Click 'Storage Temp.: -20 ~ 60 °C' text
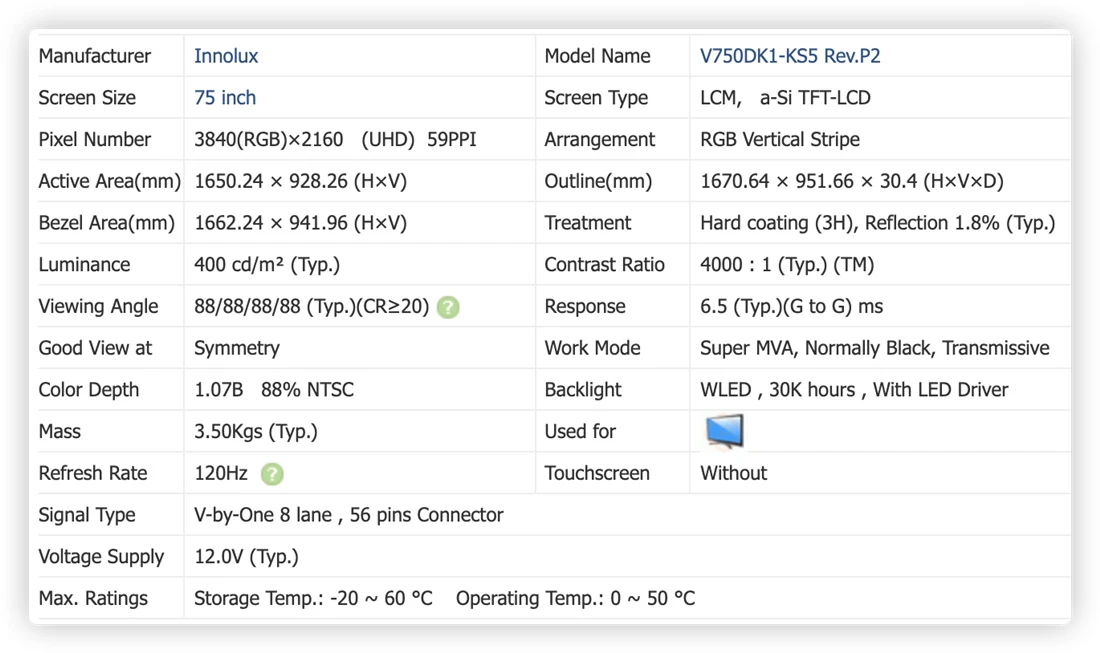 click(313, 598)
